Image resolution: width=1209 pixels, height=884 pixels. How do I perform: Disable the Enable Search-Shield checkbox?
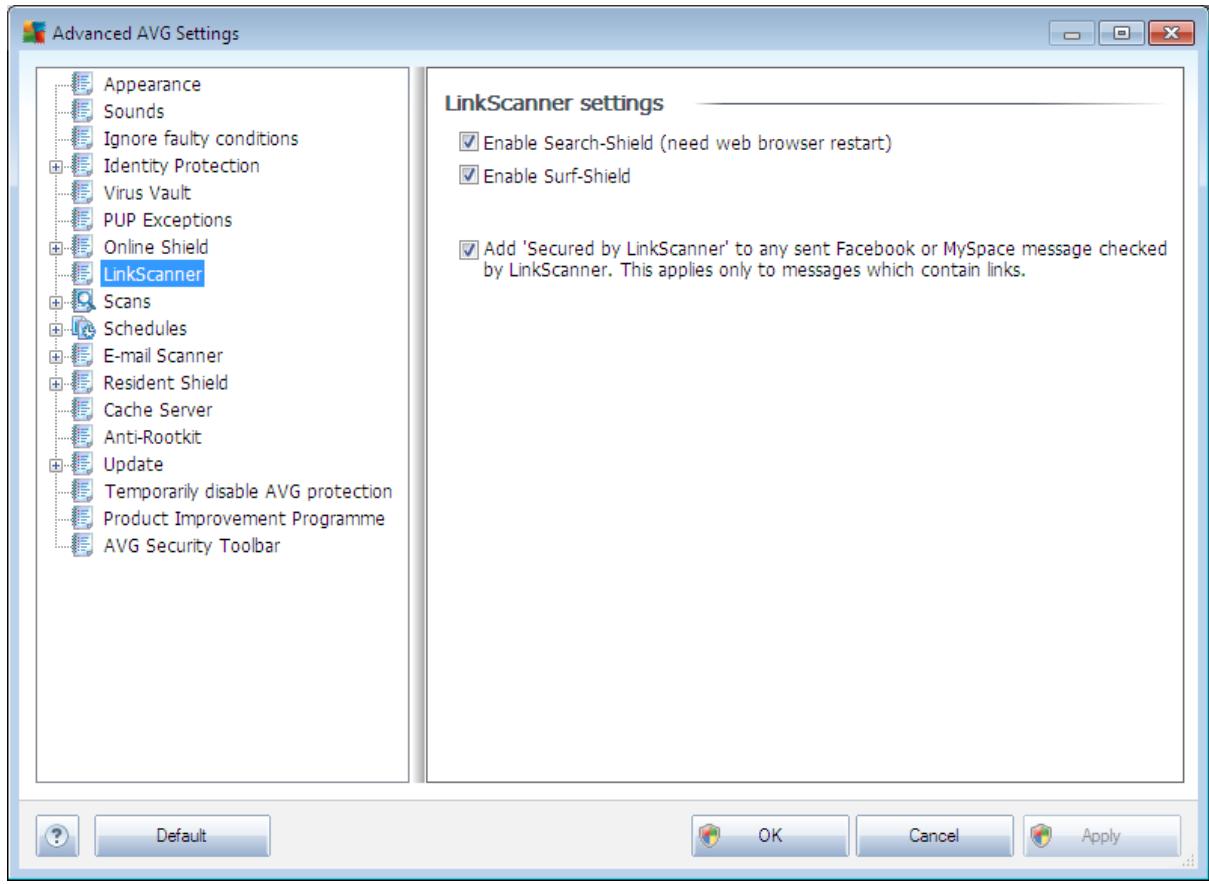tap(468, 143)
